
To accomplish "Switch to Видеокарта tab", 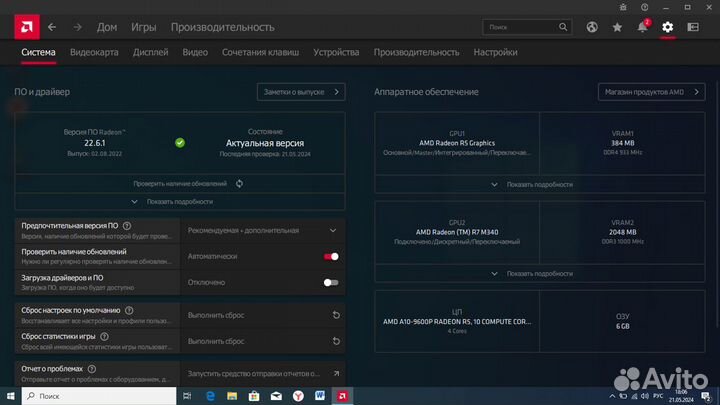I will tap(94, 52).
